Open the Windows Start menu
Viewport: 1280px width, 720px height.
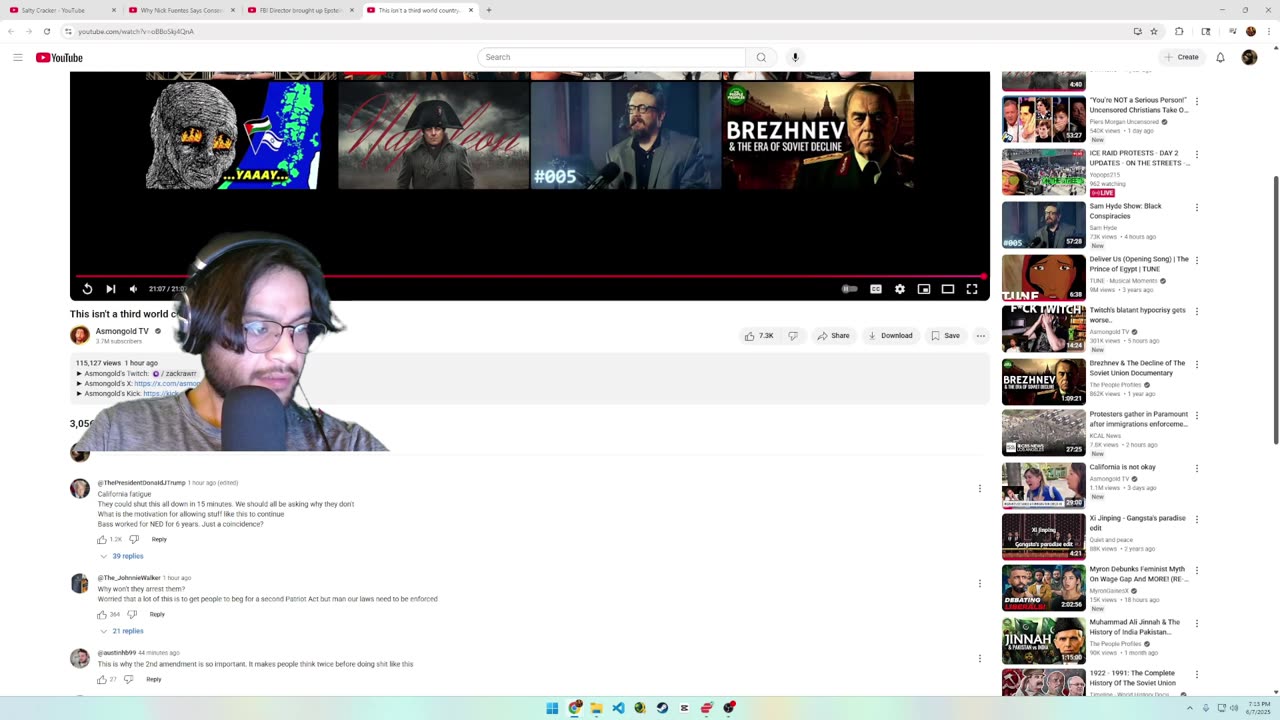[x=552, y=708]
